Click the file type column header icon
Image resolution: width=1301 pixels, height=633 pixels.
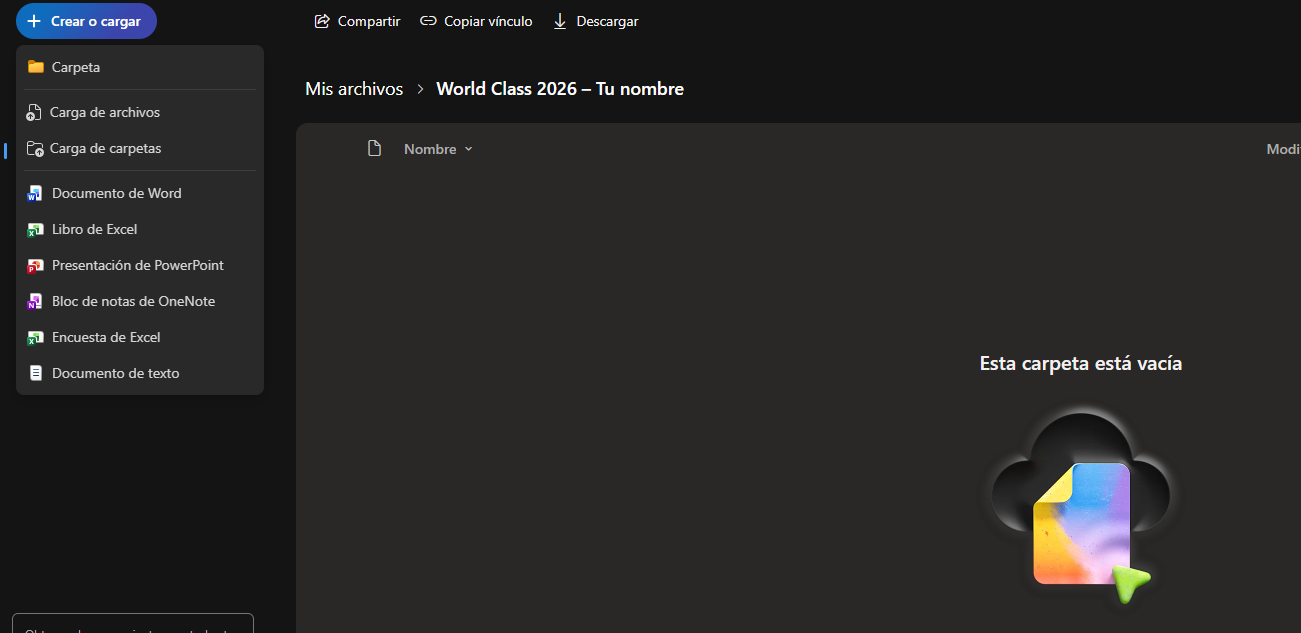point(374,147)
